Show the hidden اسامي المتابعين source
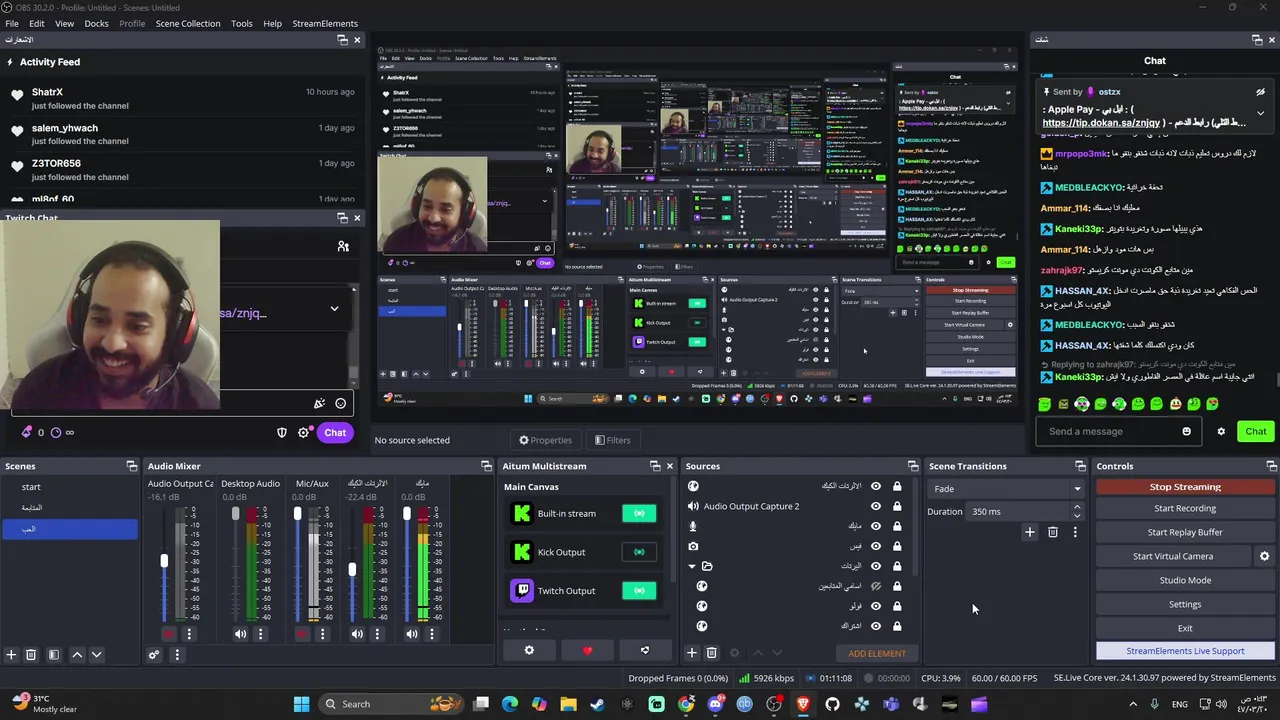This screenshot has width=1280, height=720. click(x=876, y=586)
